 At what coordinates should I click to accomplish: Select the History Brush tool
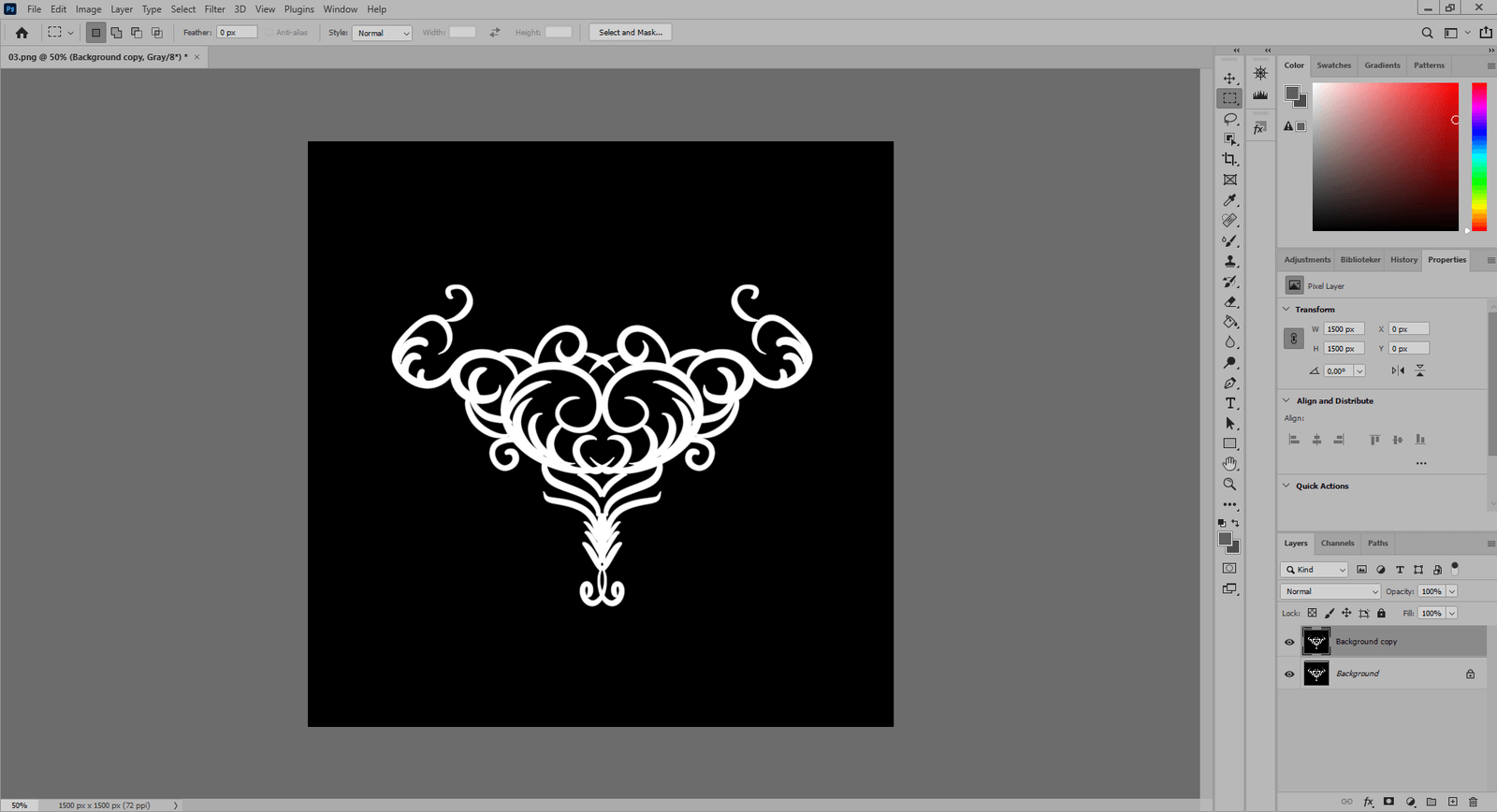coord(1229,282)
